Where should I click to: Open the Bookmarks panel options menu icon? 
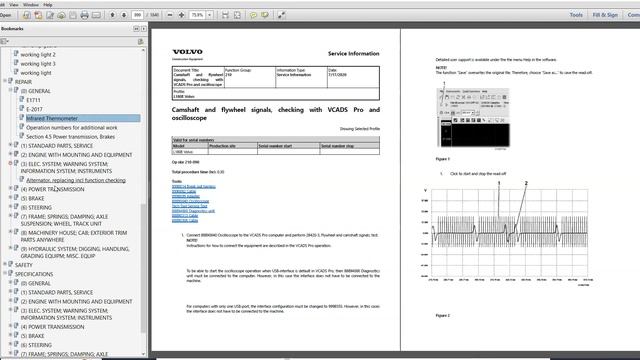pos(4,41)
